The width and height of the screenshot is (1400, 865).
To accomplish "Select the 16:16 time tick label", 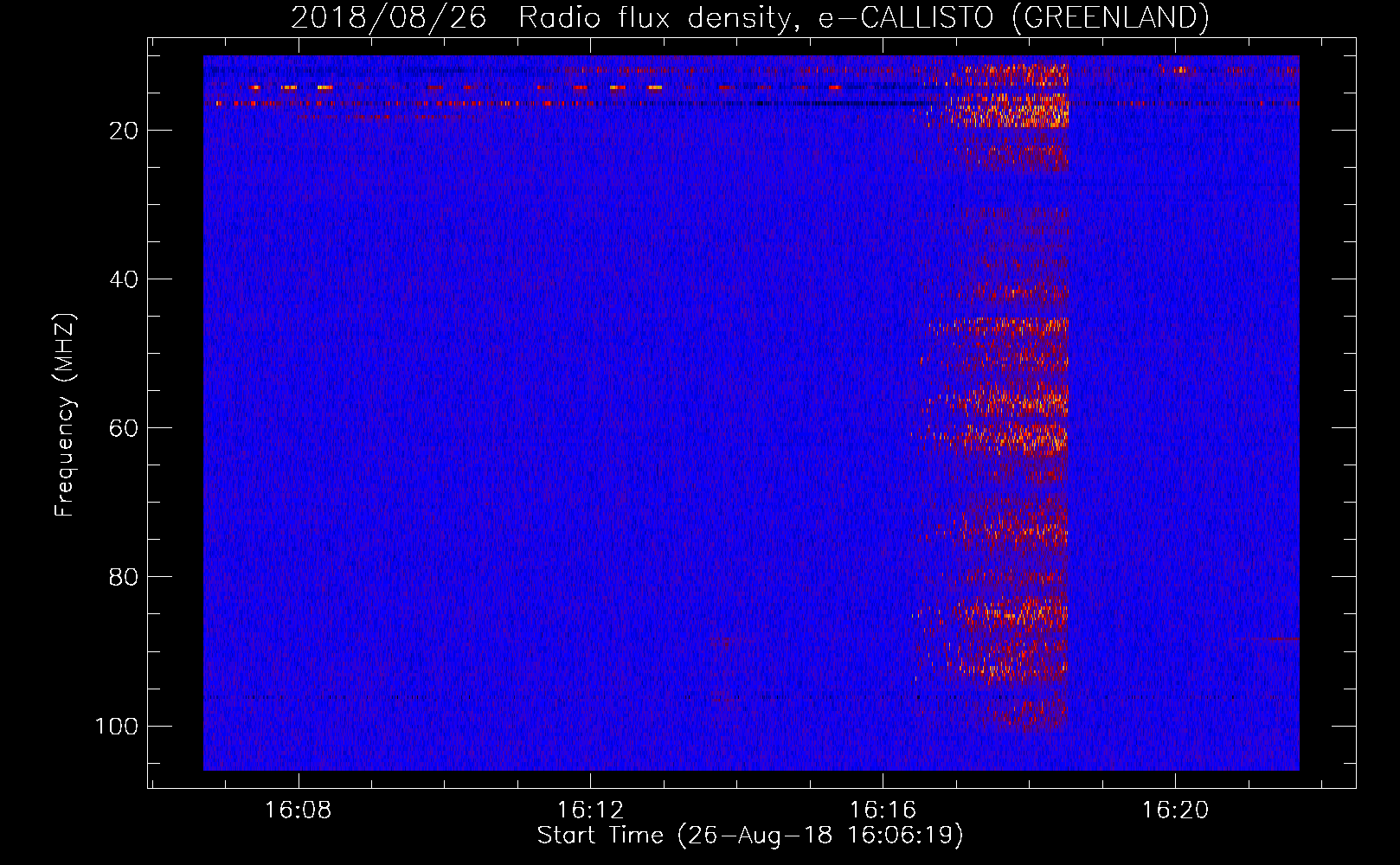I will [x=883, y=811].
